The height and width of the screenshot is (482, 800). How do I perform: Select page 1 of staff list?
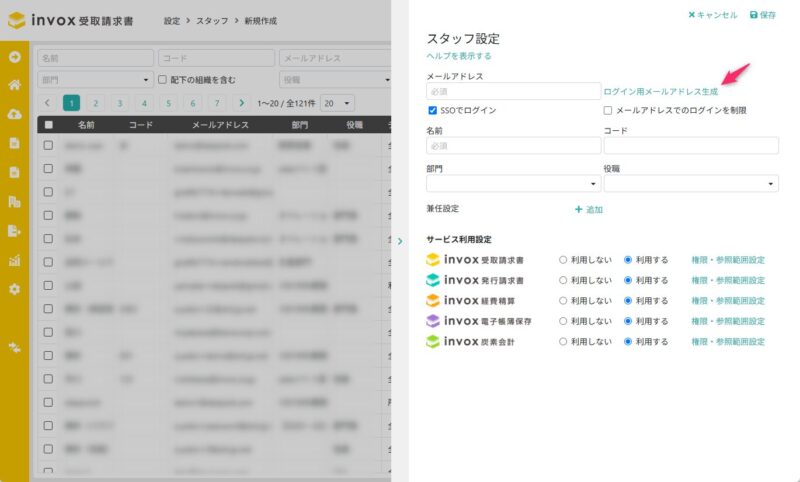pos(71,103)
